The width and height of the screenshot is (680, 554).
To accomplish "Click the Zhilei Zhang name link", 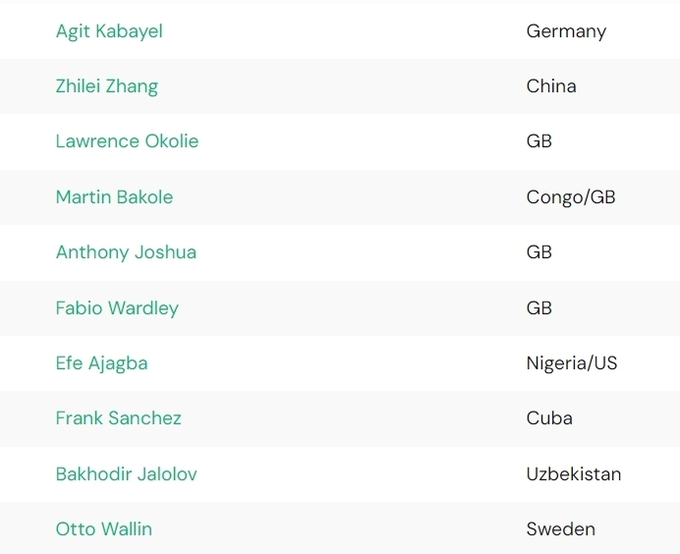I will [107, 86].
